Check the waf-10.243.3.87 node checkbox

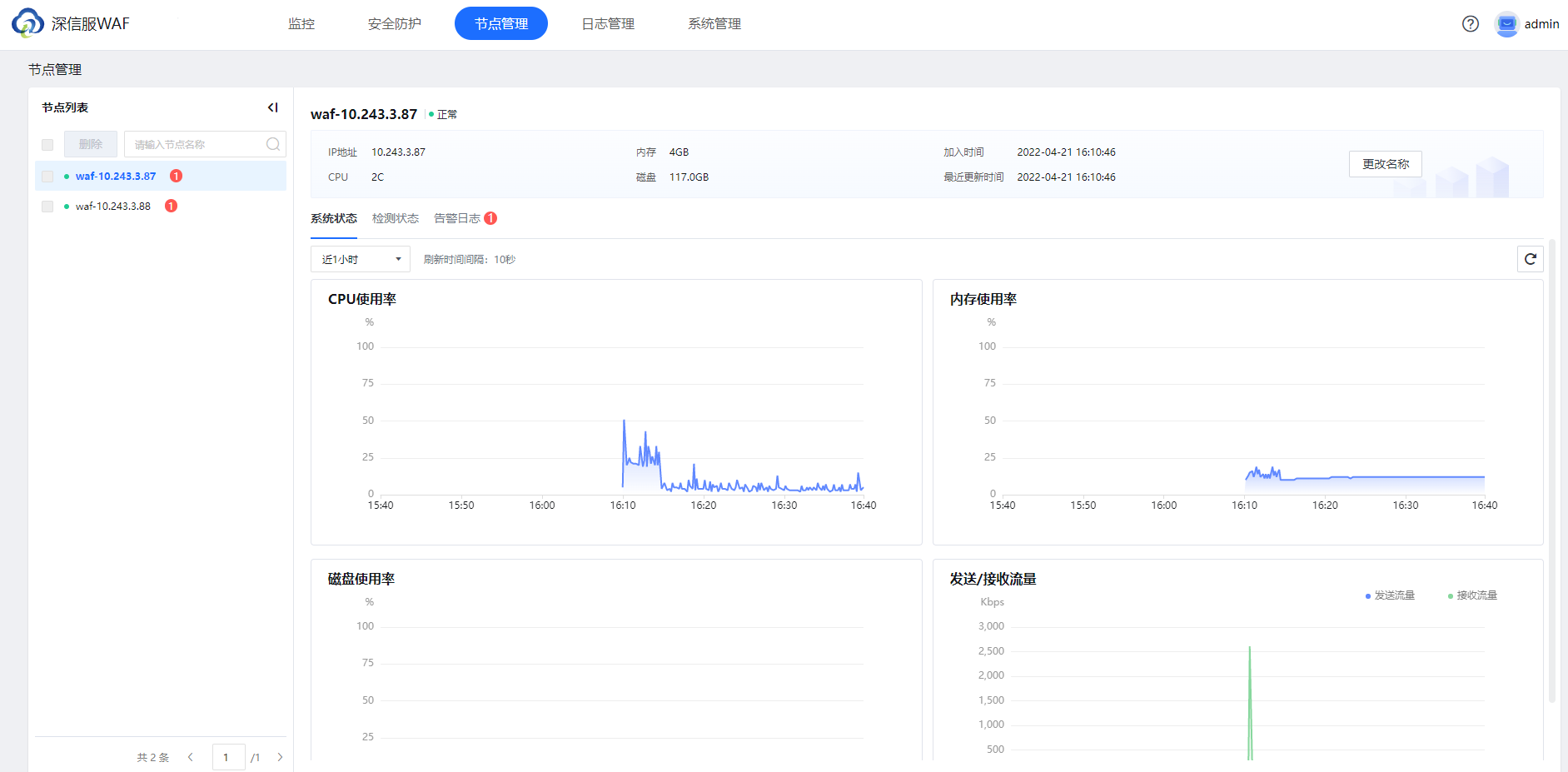[x=47, y=177]
